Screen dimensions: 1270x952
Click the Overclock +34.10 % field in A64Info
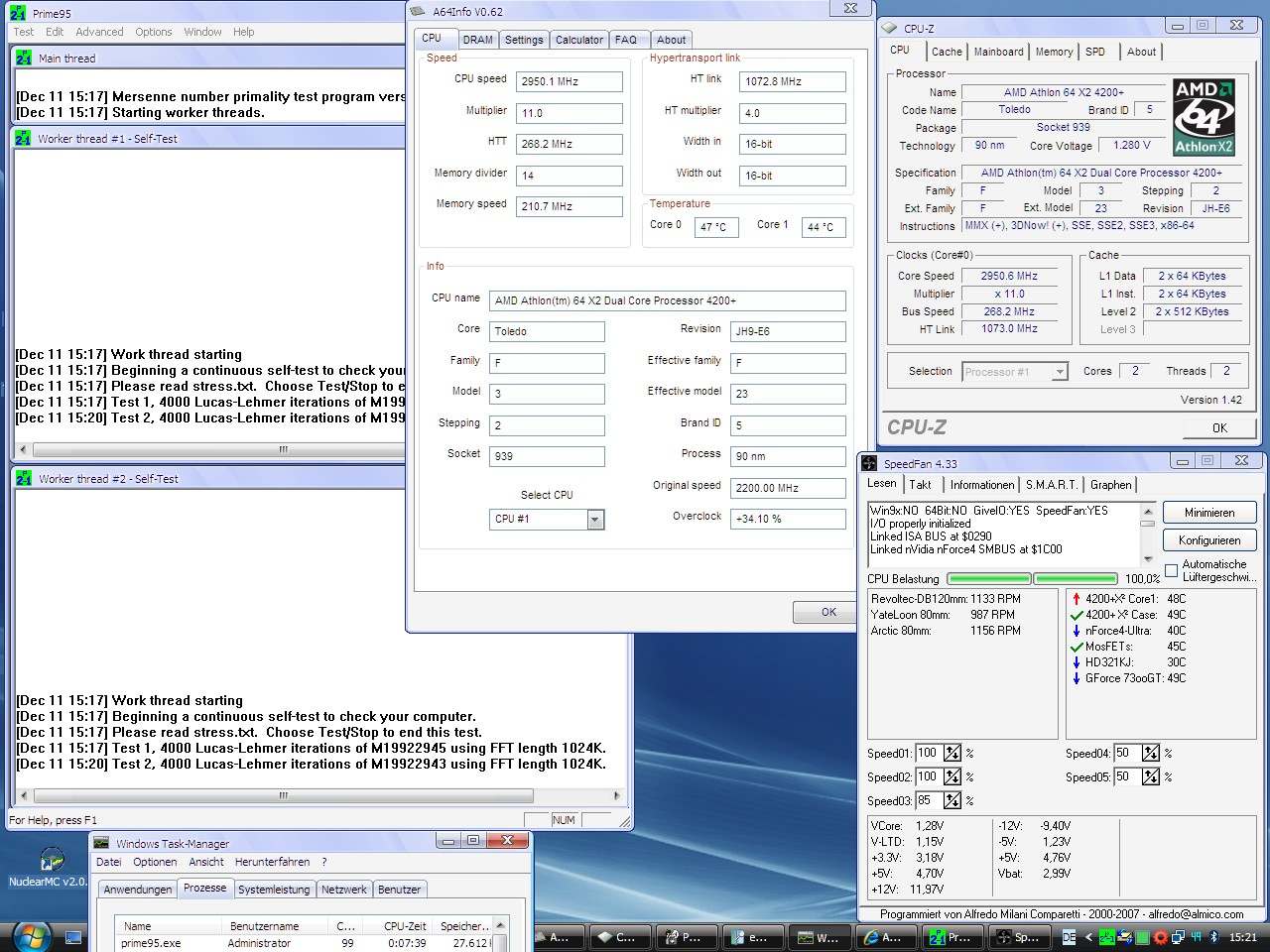pos(788,519)
